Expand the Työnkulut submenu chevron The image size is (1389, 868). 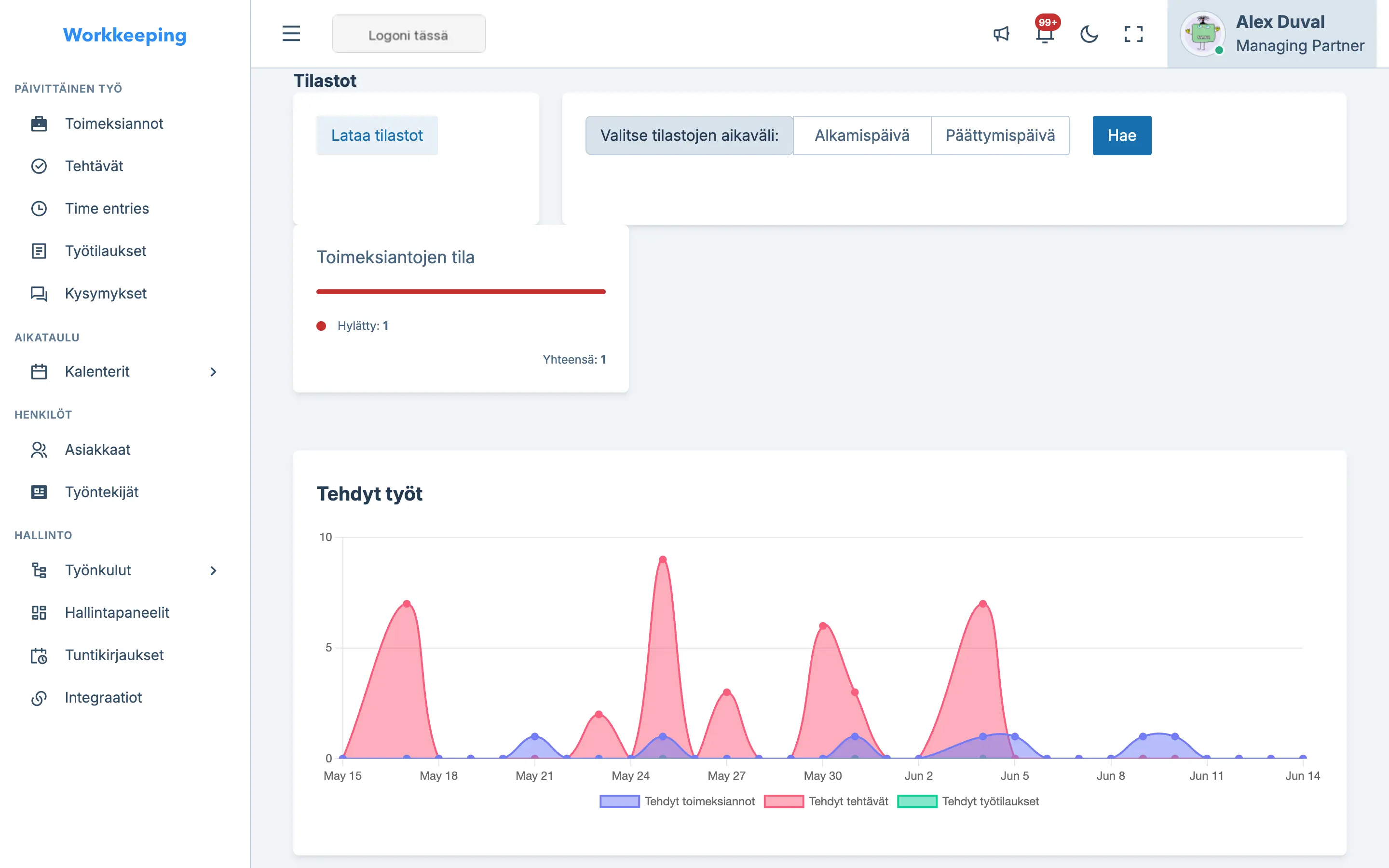point(213,570)
